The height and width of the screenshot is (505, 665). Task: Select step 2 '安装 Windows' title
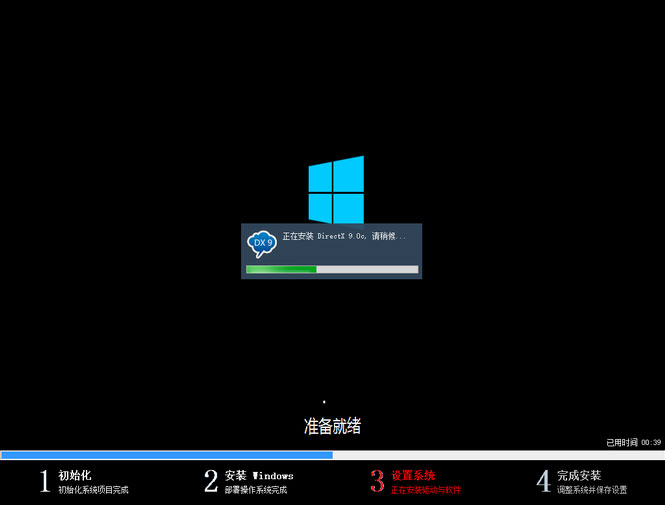[259, 475]
